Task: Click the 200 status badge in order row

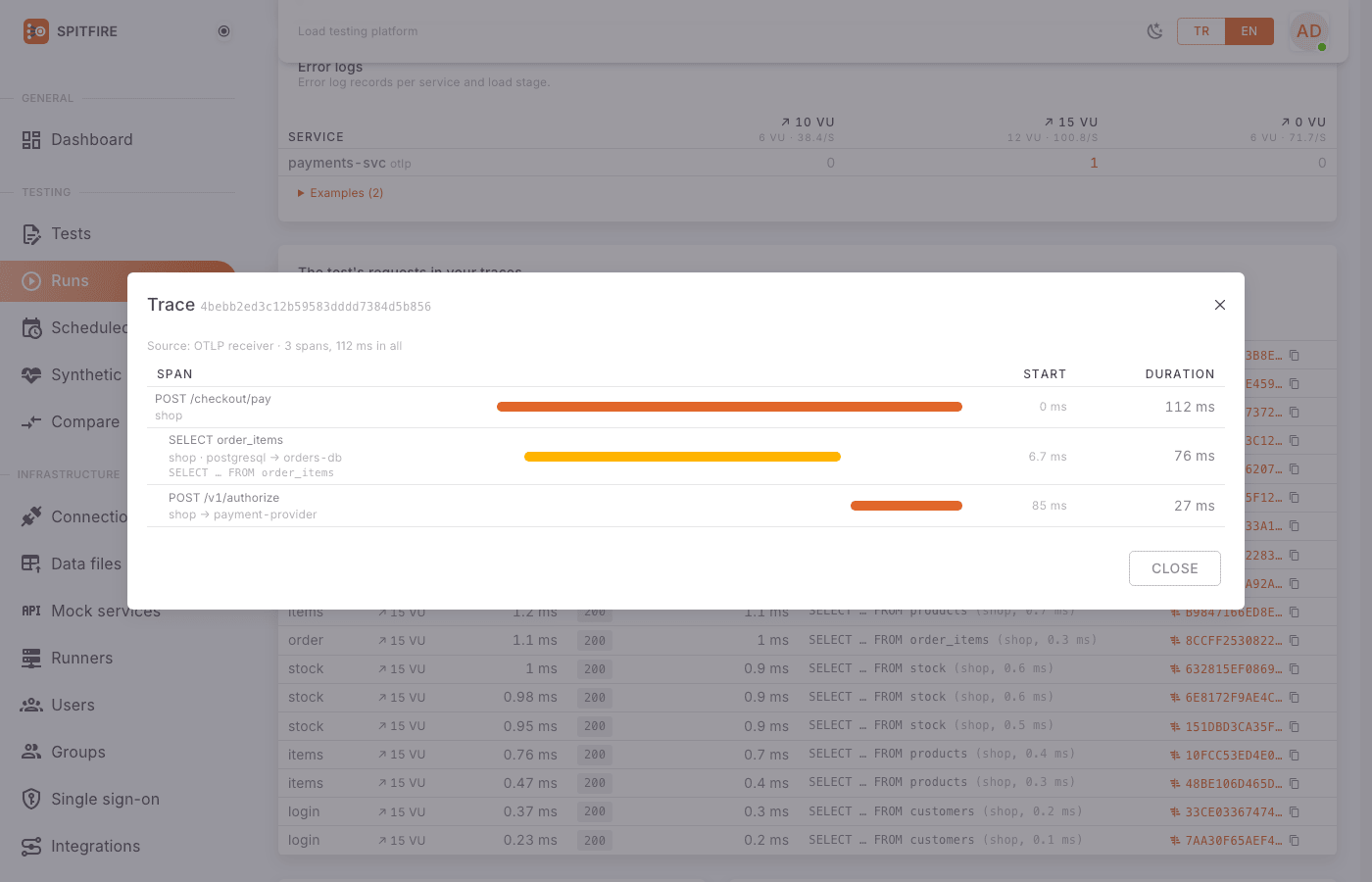Action: (595, 641)
